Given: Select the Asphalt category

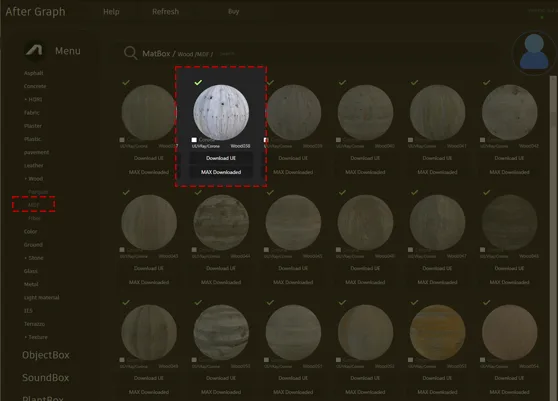Looking at the screenshot, I should click(x=33, y=73).
